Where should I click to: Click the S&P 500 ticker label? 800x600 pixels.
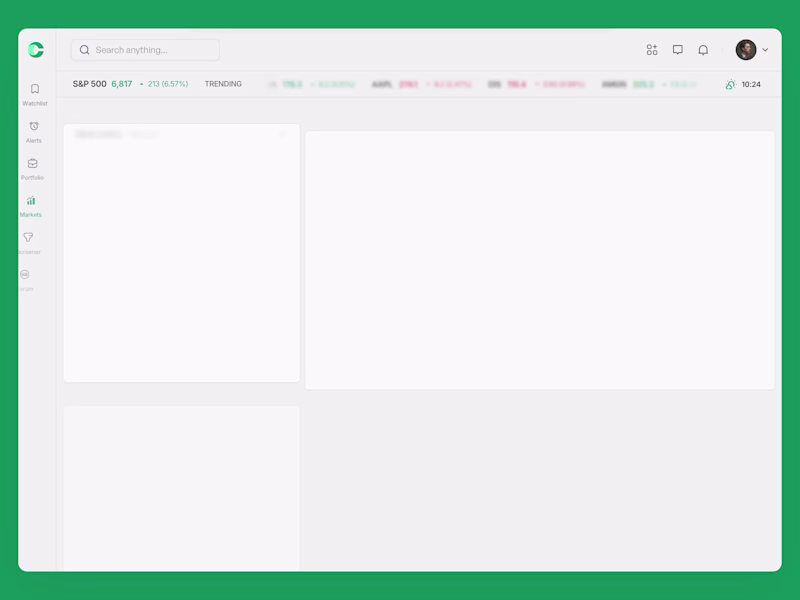coord(89,84)
